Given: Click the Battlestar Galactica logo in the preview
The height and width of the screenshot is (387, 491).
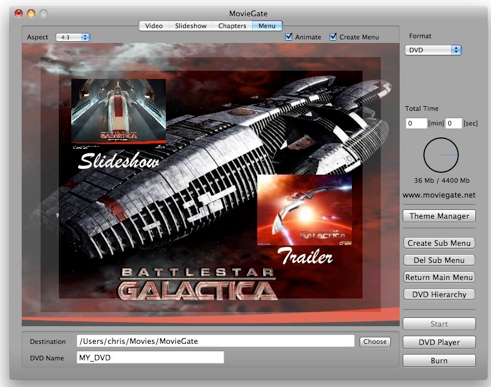Looking at the screenshot, I should click(x=198, y=283).
